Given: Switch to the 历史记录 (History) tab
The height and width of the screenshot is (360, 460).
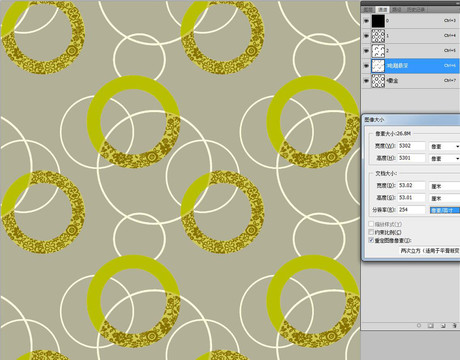Looking at the screenshot, I should click(x=416, y=10).
